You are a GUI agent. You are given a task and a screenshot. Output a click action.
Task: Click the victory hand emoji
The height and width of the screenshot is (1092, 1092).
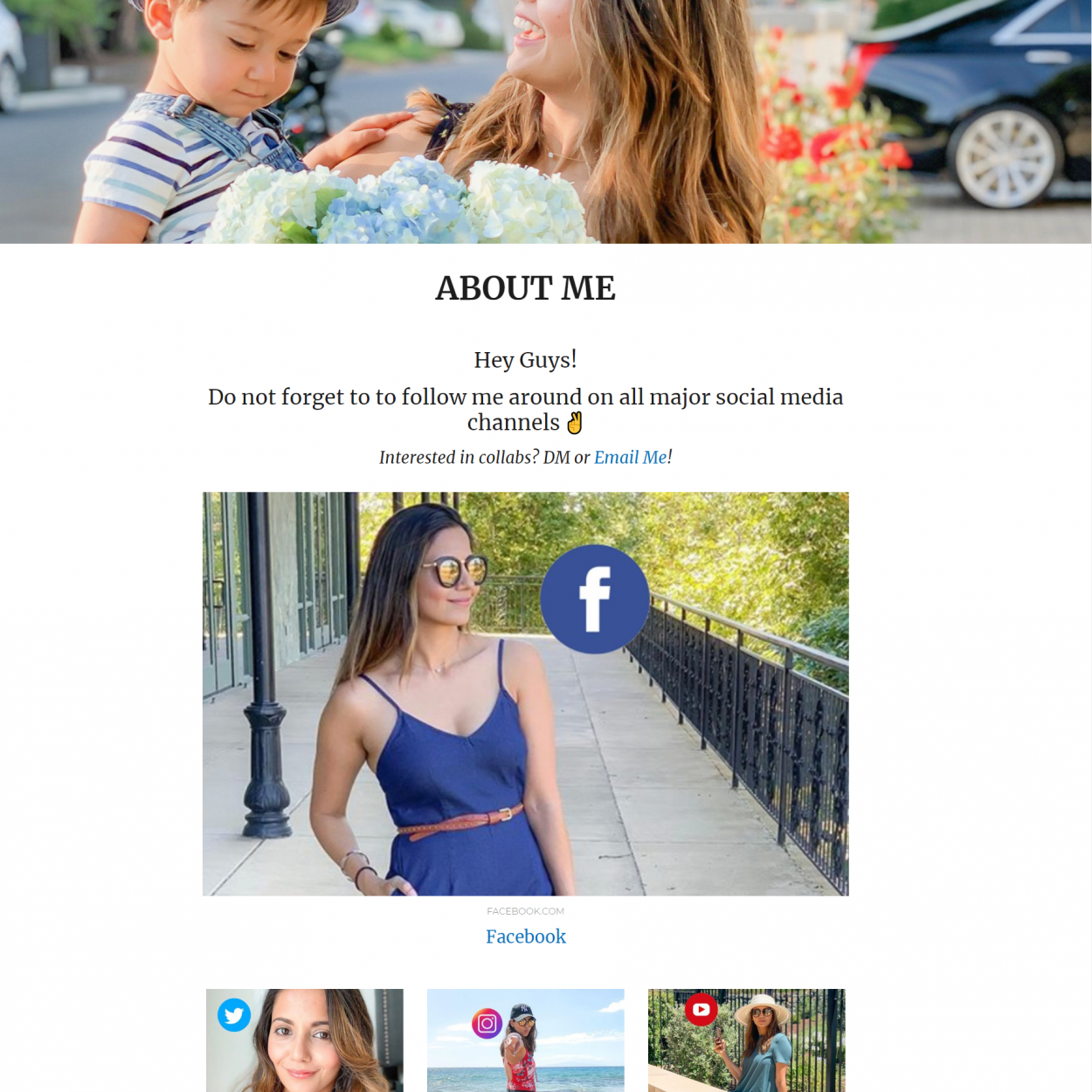click(x=574, y=423)
